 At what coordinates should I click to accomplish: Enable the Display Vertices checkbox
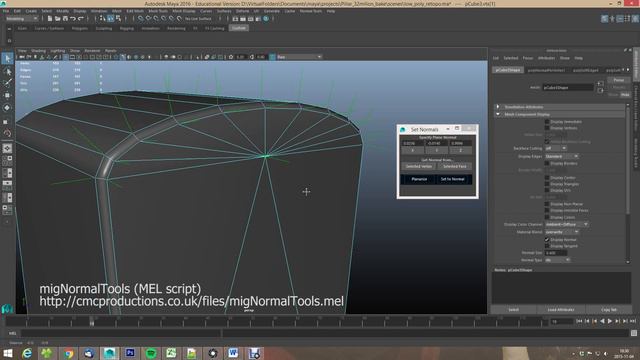point(547,128)
